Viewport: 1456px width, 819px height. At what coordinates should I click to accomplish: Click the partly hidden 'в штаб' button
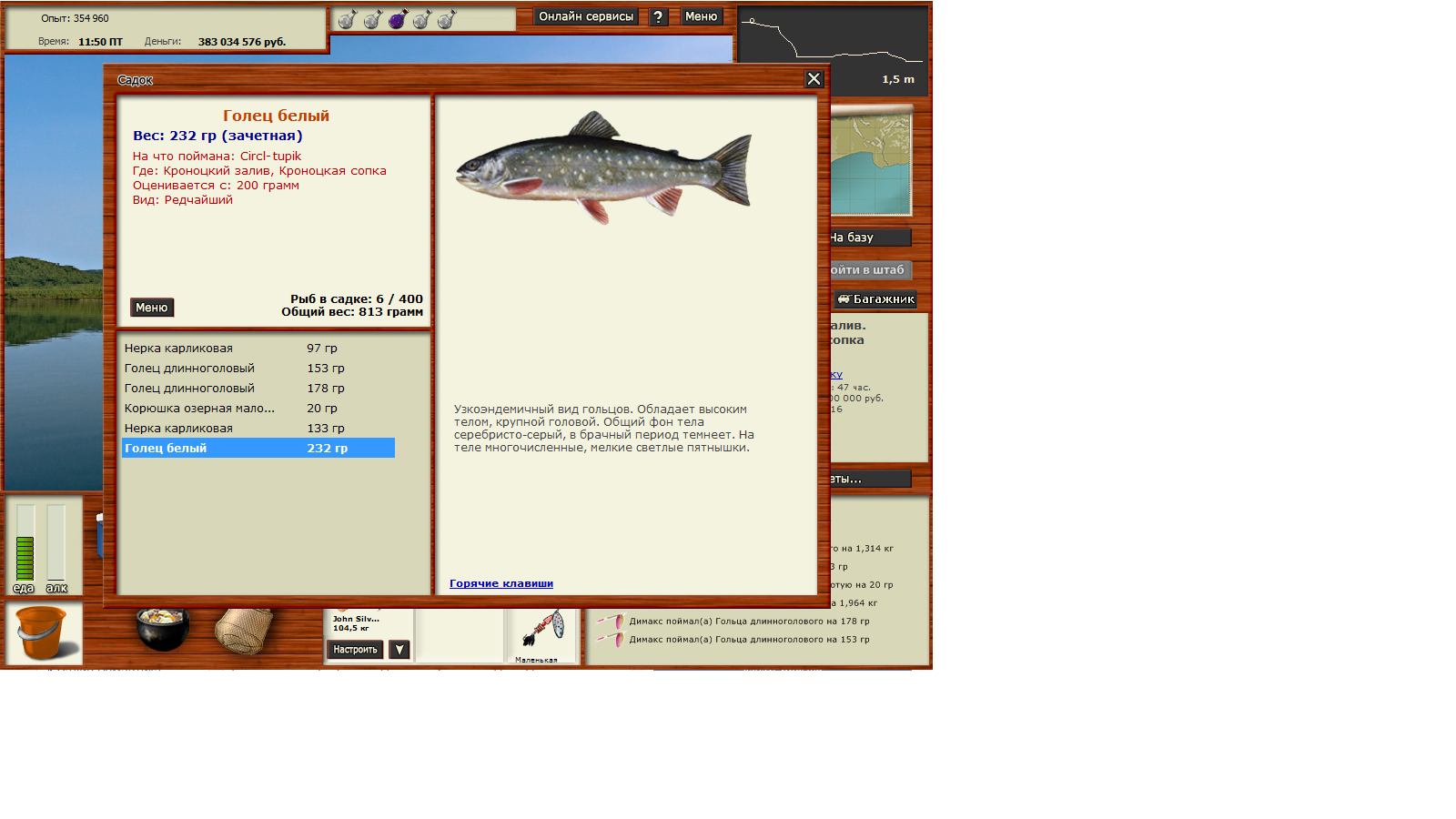[x=870, y=270]
